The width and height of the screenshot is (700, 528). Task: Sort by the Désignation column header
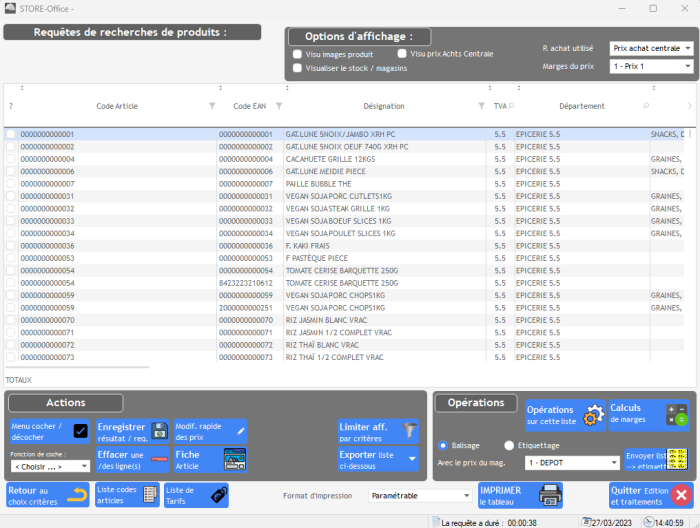383,106
